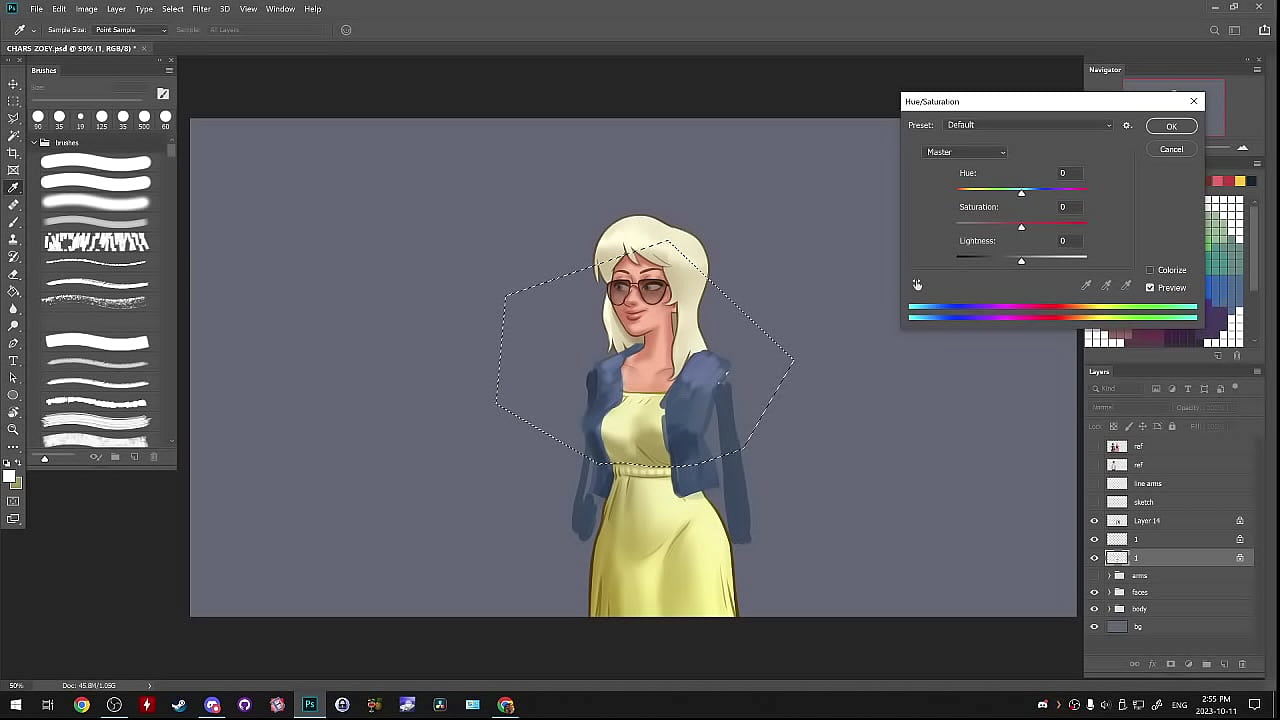
Task: Hide the bg layer with its eye icon
Action: tap(1094, 627)
